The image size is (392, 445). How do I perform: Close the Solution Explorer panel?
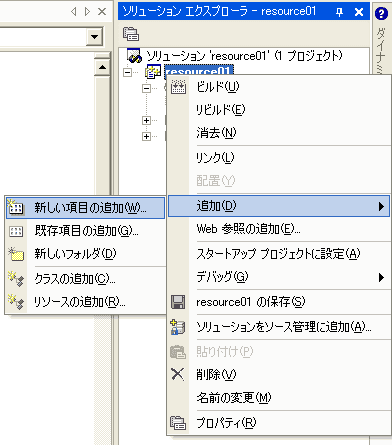[359, 12]
